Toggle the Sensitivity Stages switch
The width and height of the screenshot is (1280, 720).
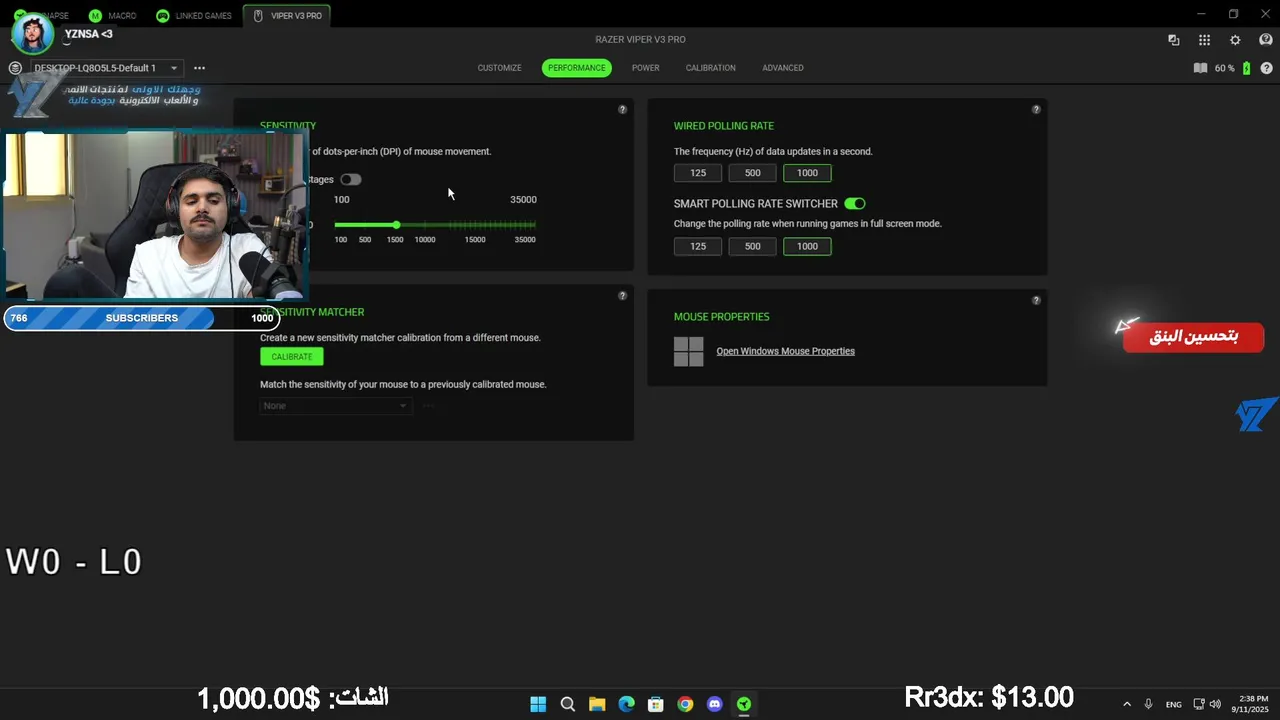(350, 180)
